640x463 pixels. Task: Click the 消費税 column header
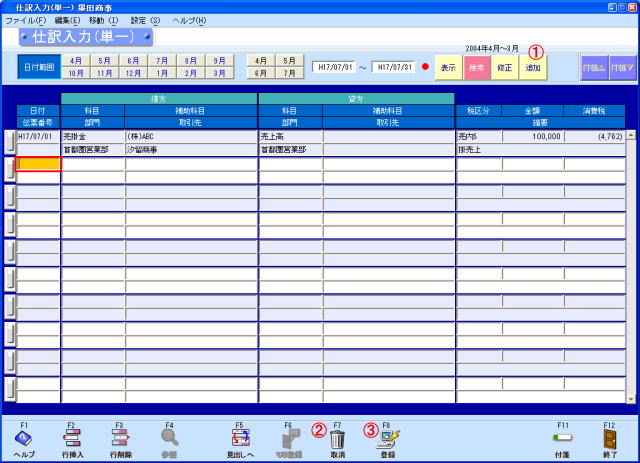pyautogui.click(x=594, y=111)
